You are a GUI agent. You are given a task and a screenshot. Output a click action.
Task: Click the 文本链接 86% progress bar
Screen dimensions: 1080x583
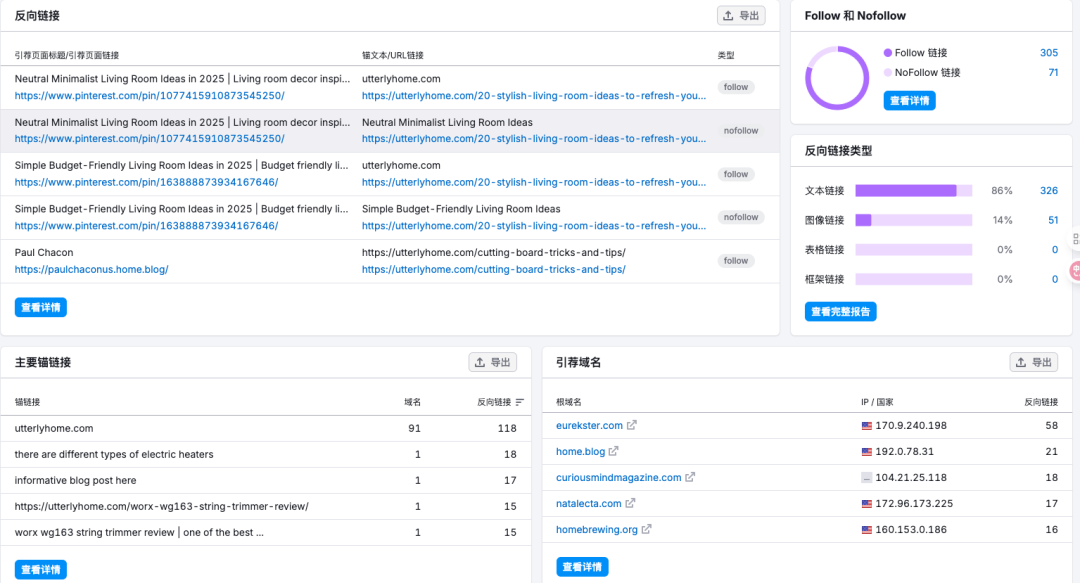(913, 191)
